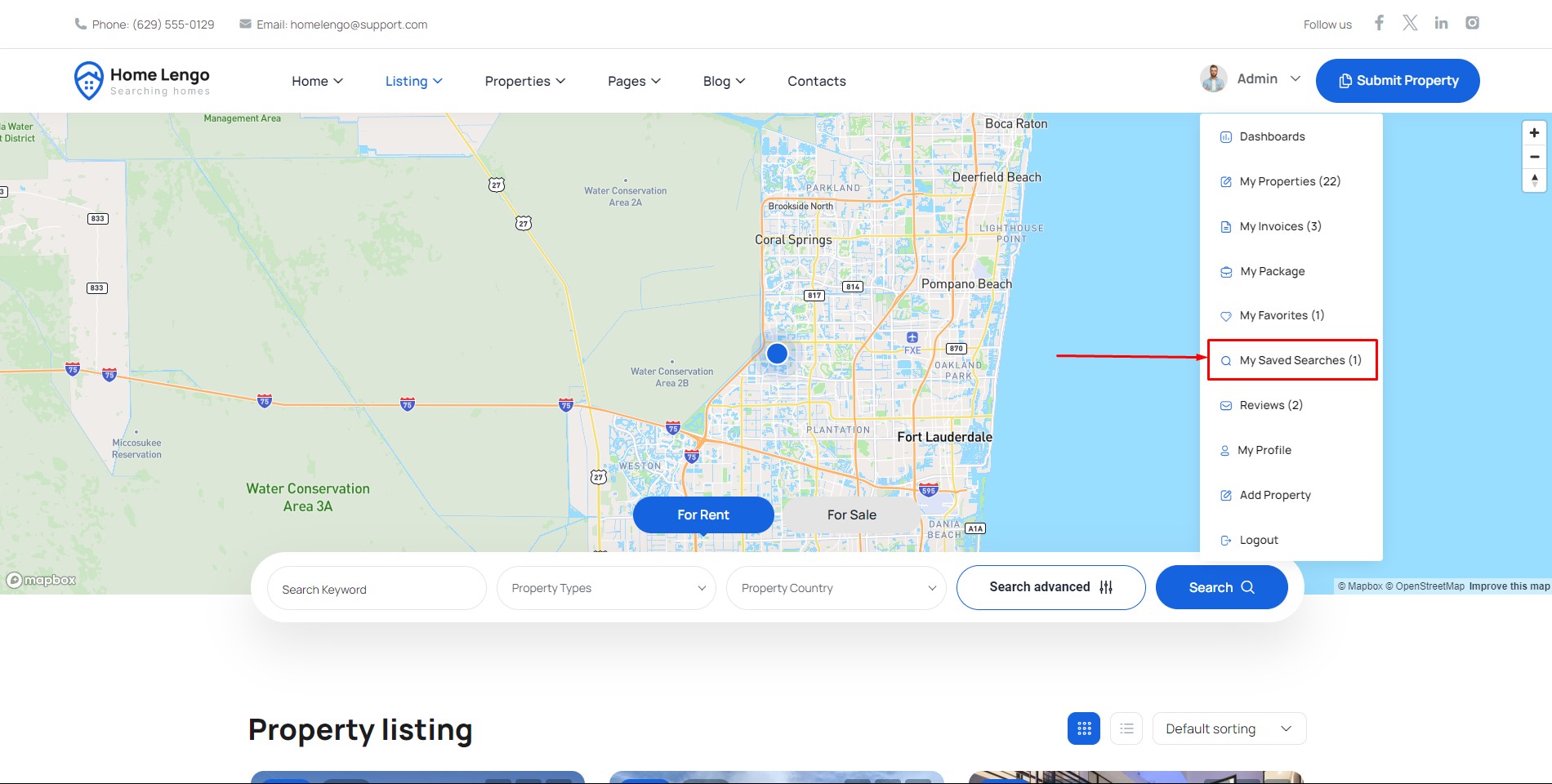Click the Dashboards menu icon
The image size is (1552, 784).
click(x=1225, y=137)
